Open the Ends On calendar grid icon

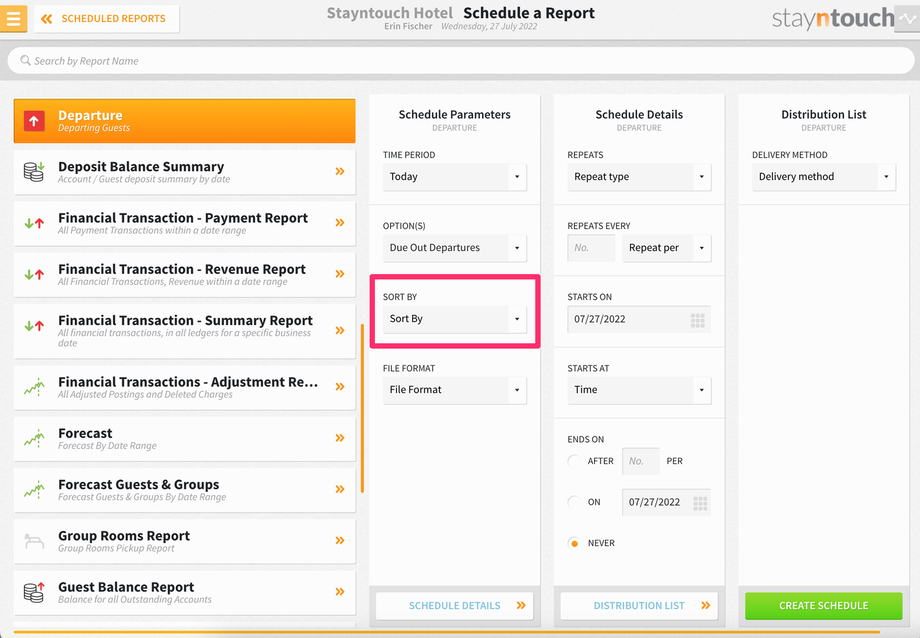coord(700,503)
